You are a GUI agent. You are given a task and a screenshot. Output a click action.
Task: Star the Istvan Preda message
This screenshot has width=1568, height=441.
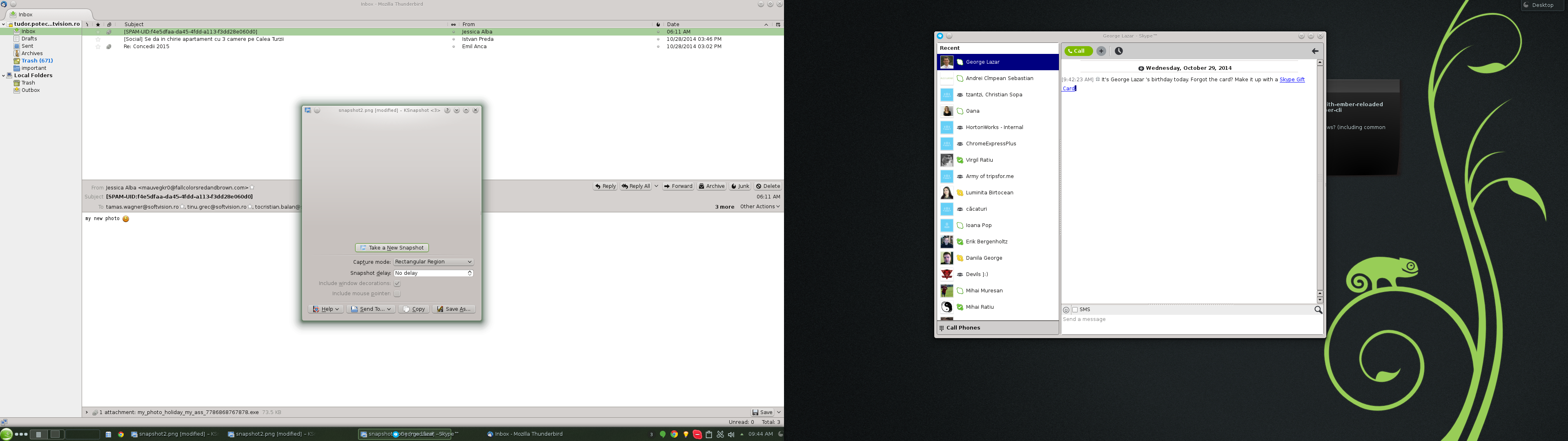pyautogui.click(x=98, y=39)
